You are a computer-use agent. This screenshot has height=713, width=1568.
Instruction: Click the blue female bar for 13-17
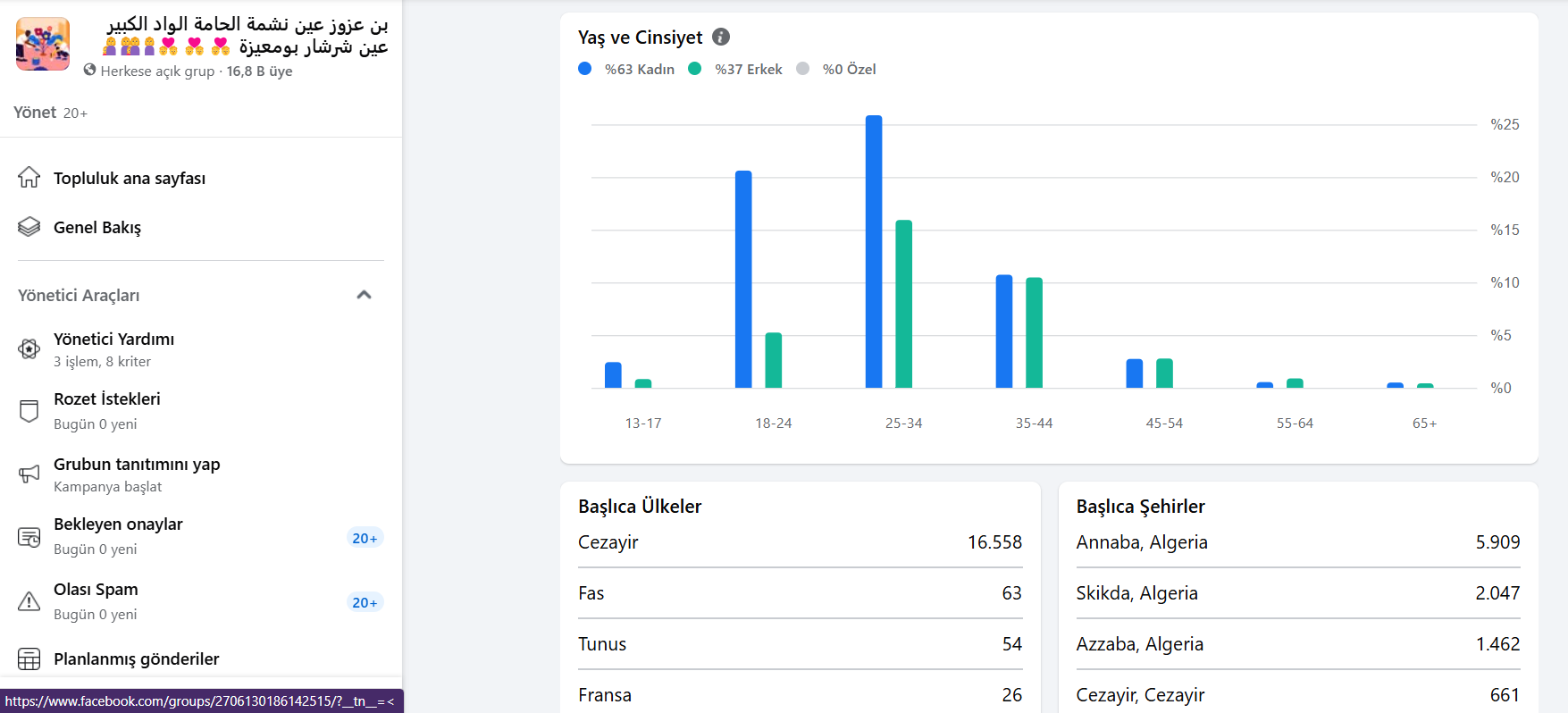pos(613,375)
